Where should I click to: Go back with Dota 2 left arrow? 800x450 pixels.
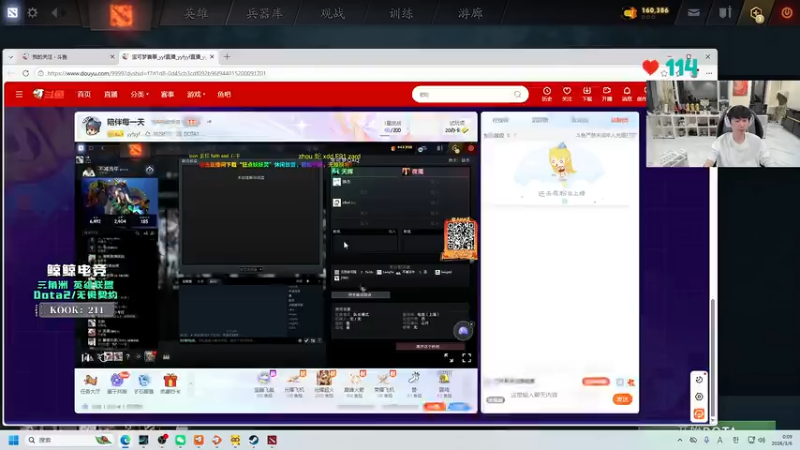[55, 12]
